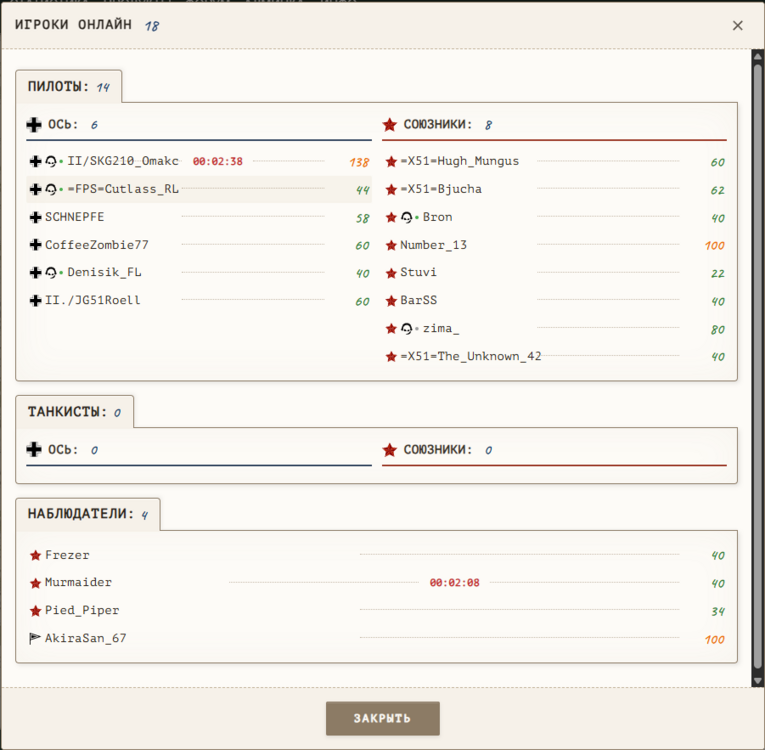This screenshot has height=750, width=765.
Task: Select the ПИЛОТЫ tab header
Action: 69,87
